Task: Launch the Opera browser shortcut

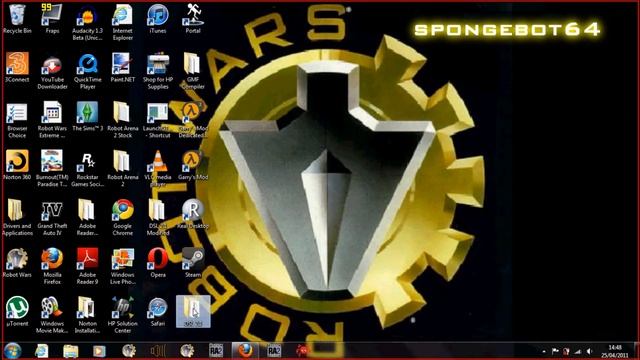Action: point(158,263)
